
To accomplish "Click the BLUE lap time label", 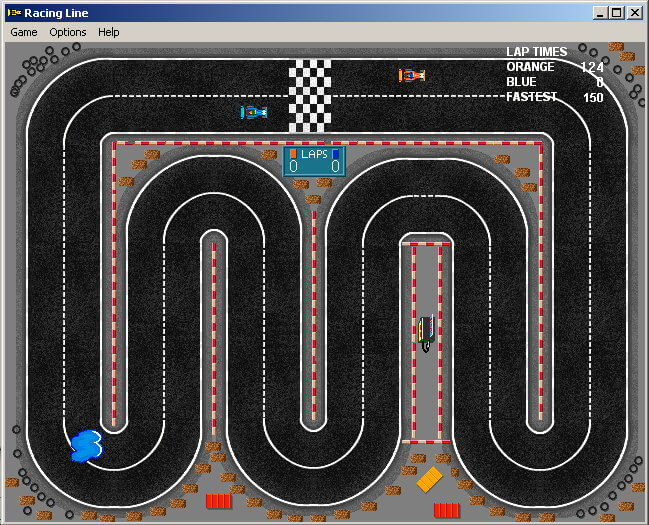I will tap(521, 82).
